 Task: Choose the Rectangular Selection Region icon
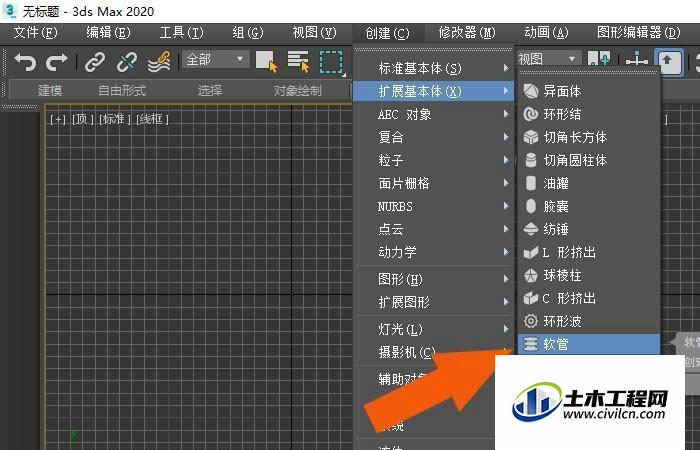pyautogui.click(x=331, y=62)
